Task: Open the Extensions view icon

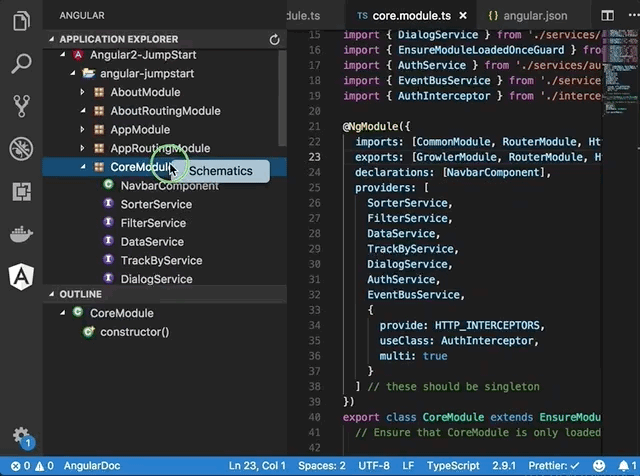Action: tap(21, 191)
